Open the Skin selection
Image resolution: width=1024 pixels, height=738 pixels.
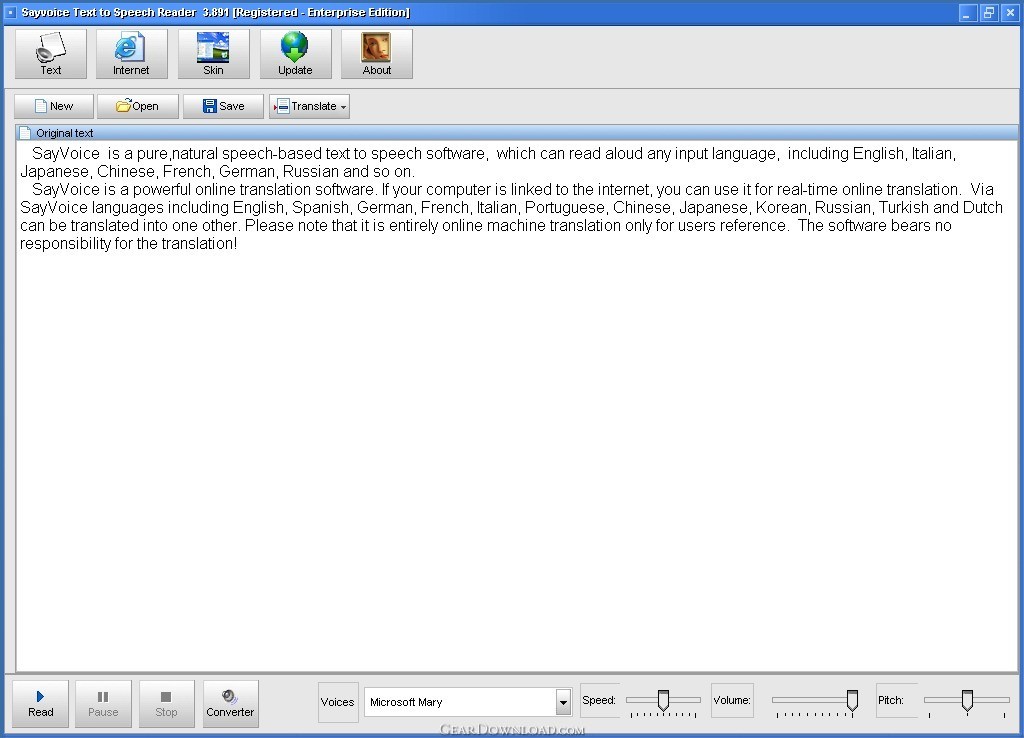pyautogui.click(x=214, y=54)
